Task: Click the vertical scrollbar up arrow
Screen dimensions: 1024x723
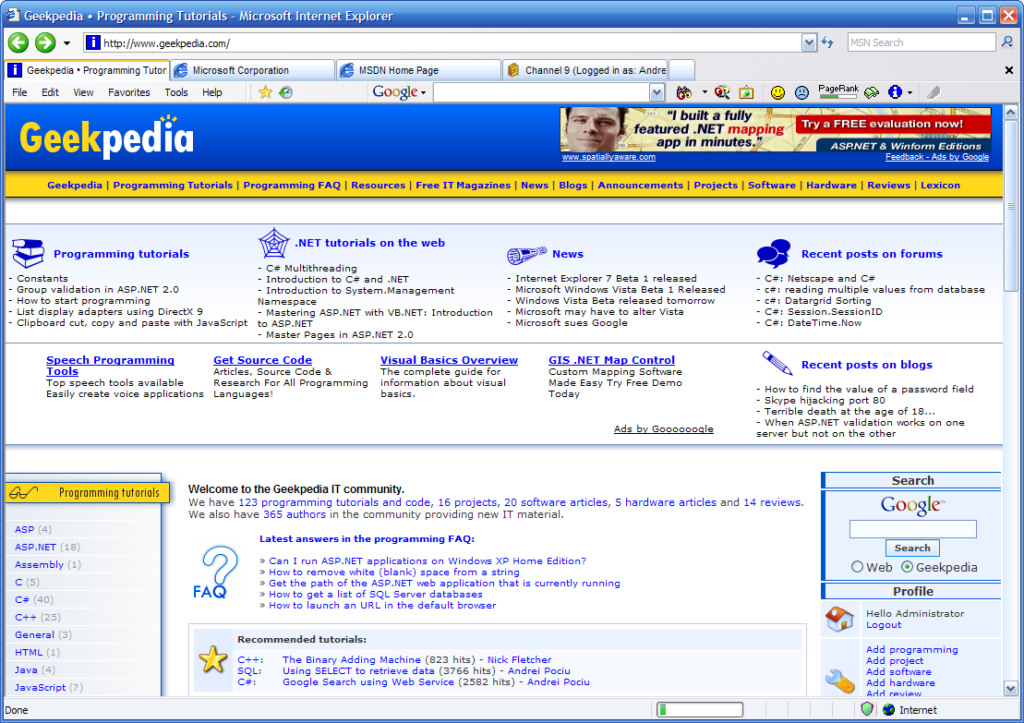Action: (1010, 112)
